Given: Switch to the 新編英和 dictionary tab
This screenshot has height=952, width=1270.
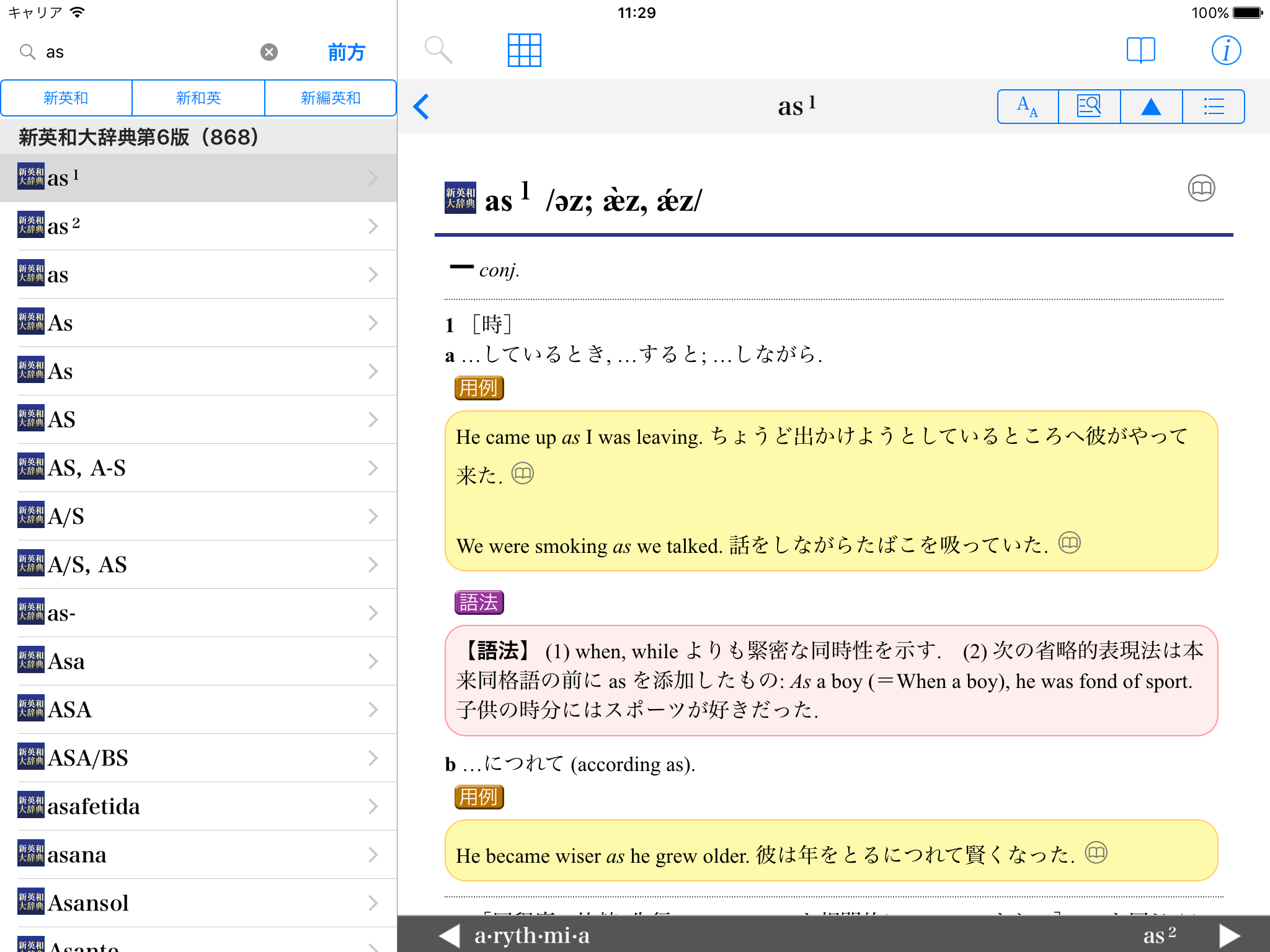Looking at the screenshot, I should pos(330,98).
